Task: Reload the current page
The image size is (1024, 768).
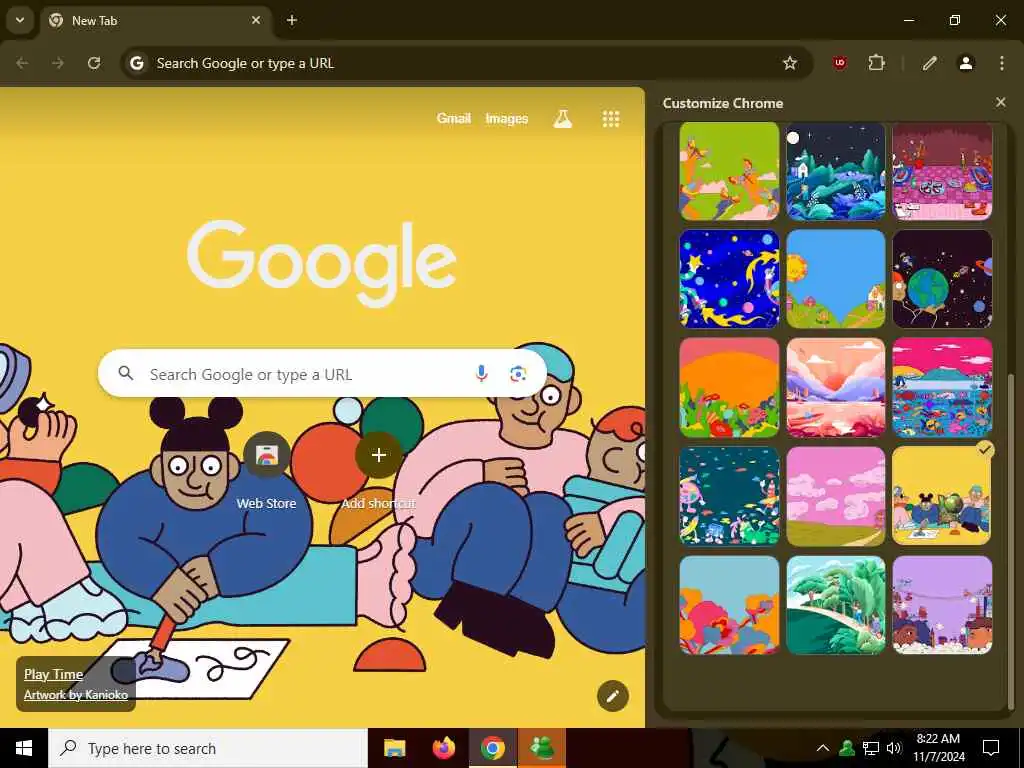Action: tap(94, 63)
